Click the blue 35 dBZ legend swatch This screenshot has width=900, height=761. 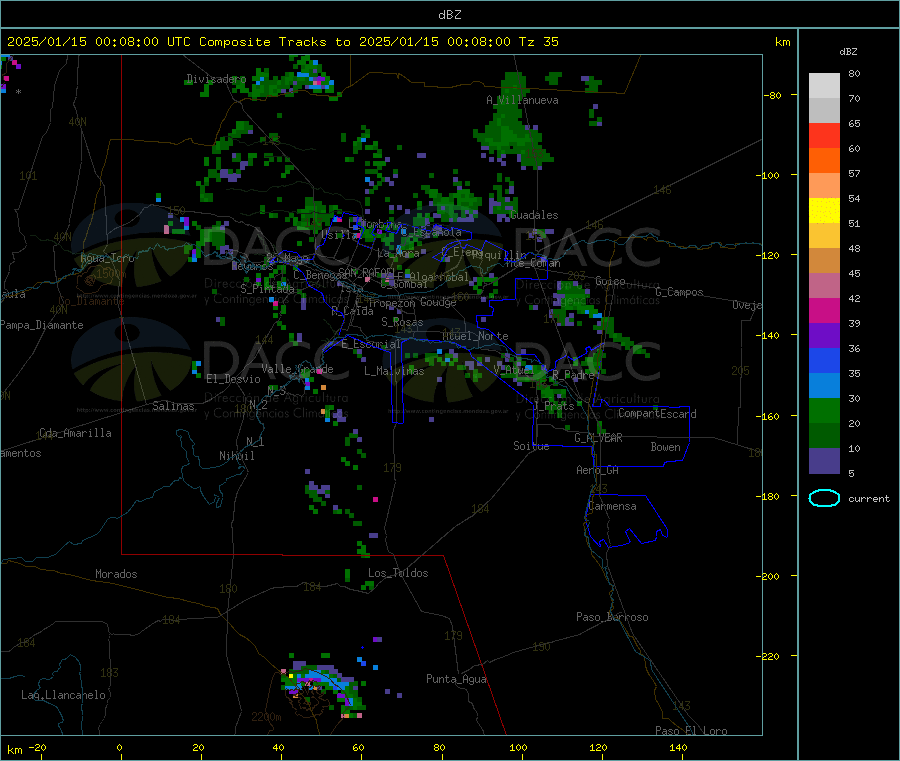tap(824, 360)
